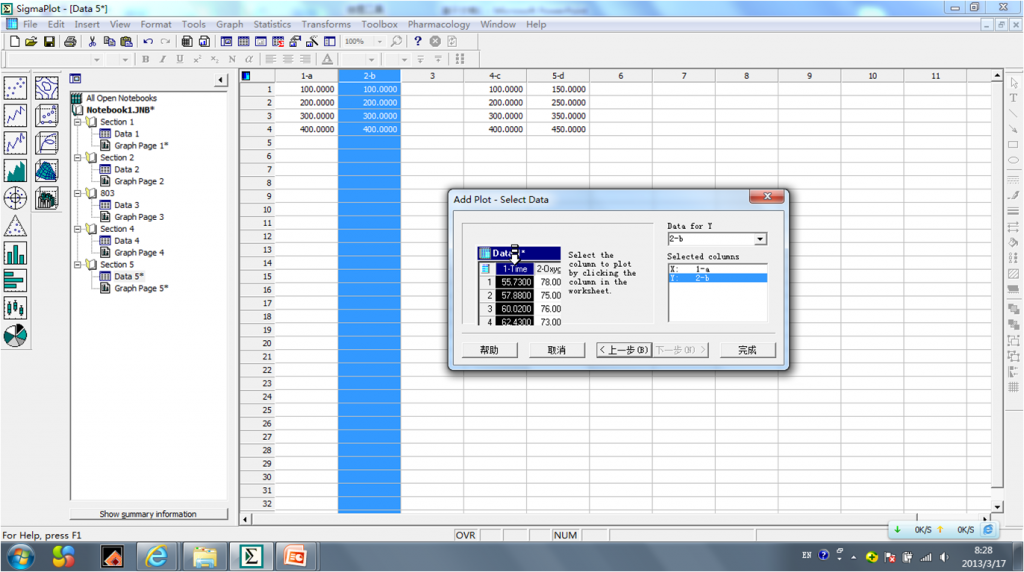Open Internet Explorer from taskbar

(156, 557)
